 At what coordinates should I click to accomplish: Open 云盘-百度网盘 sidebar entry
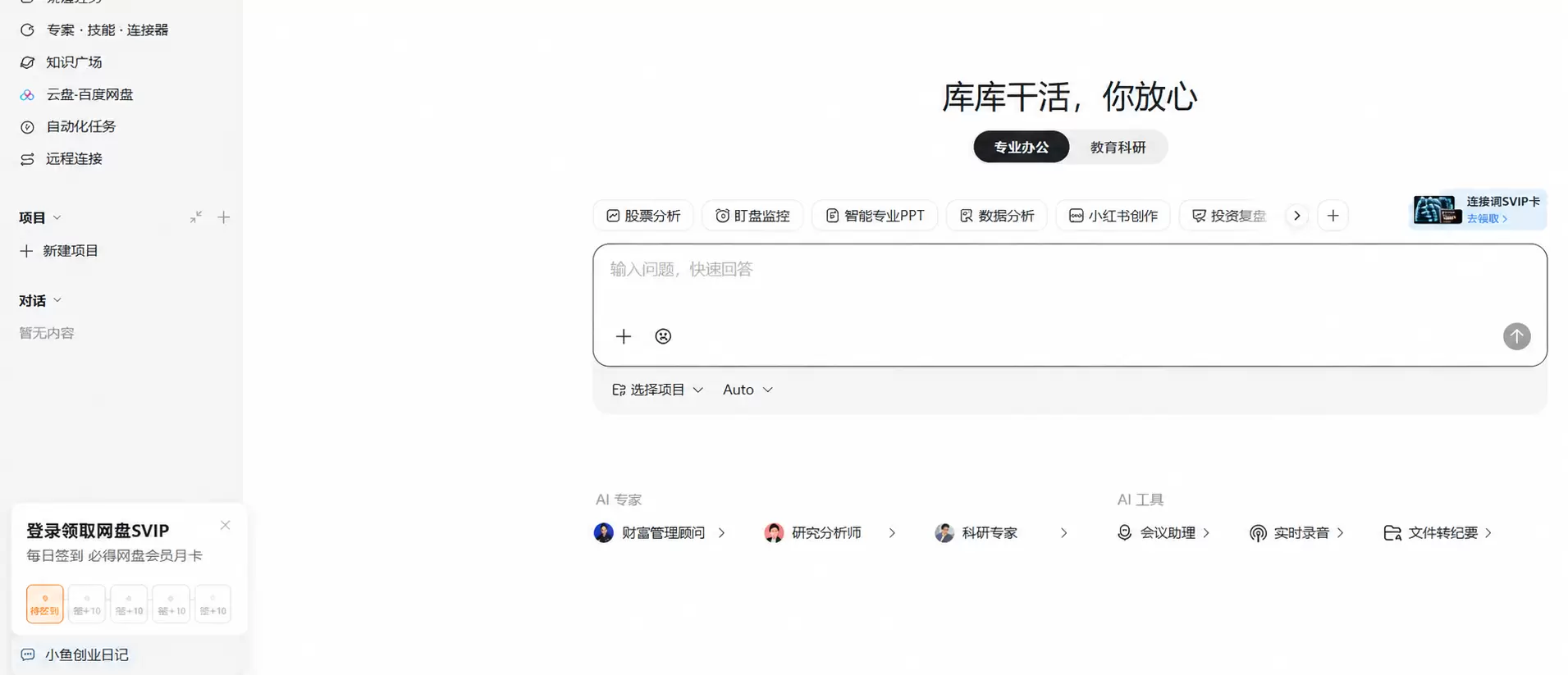tap(77, 94)
